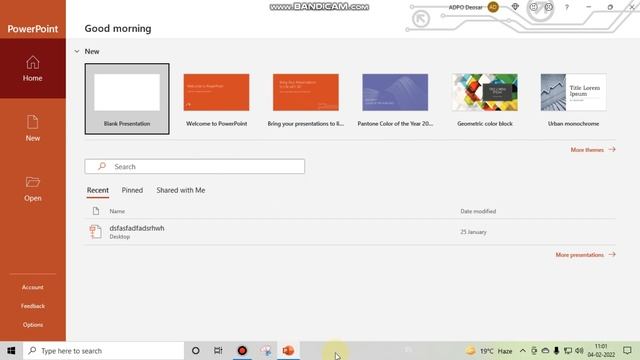This screenshot has height=360, width=640.
Task: Open PowerPoint Options
Action: [x=33, y=325]
